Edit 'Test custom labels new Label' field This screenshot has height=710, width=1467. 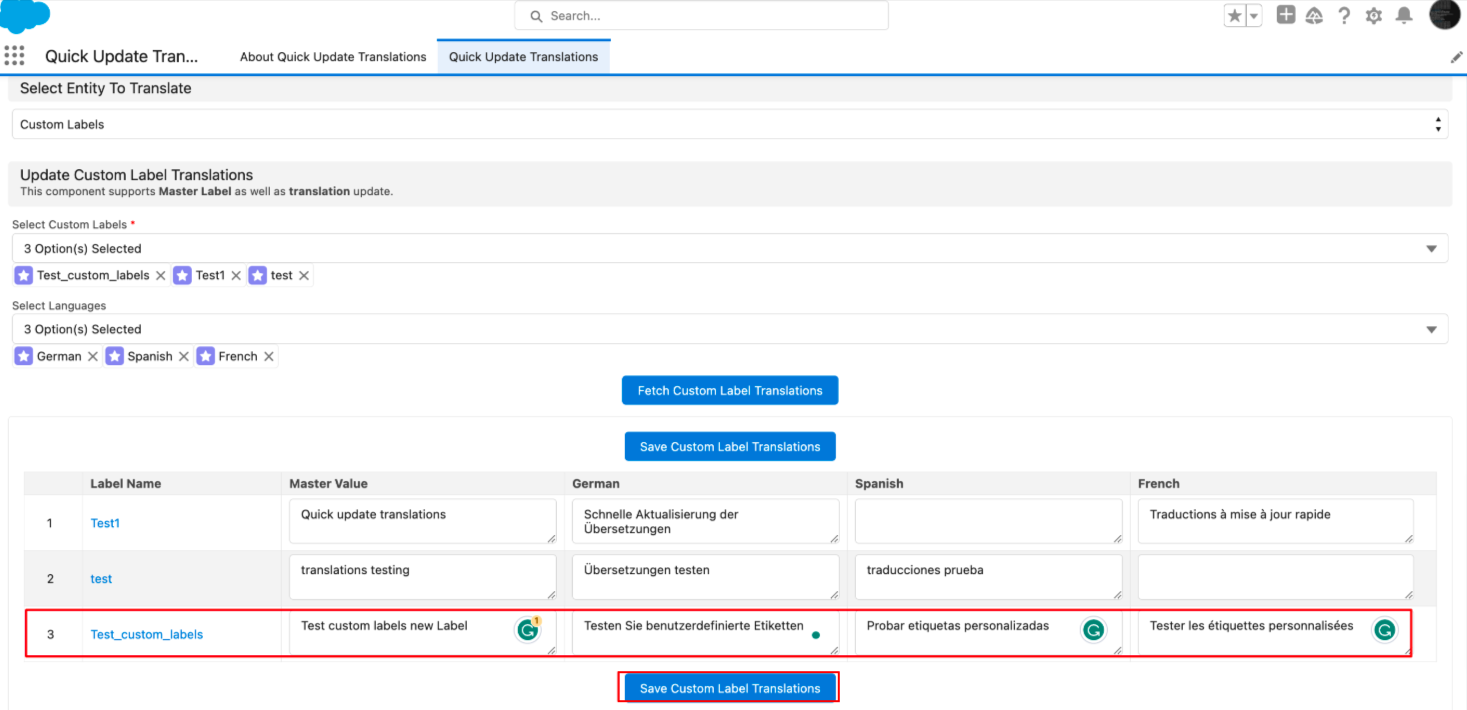coord(423,634)
